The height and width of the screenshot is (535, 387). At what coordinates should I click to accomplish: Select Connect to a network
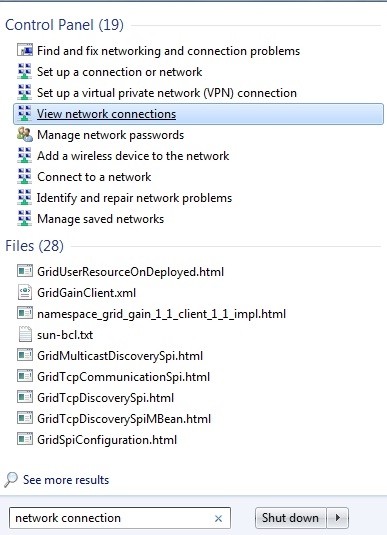94,177
